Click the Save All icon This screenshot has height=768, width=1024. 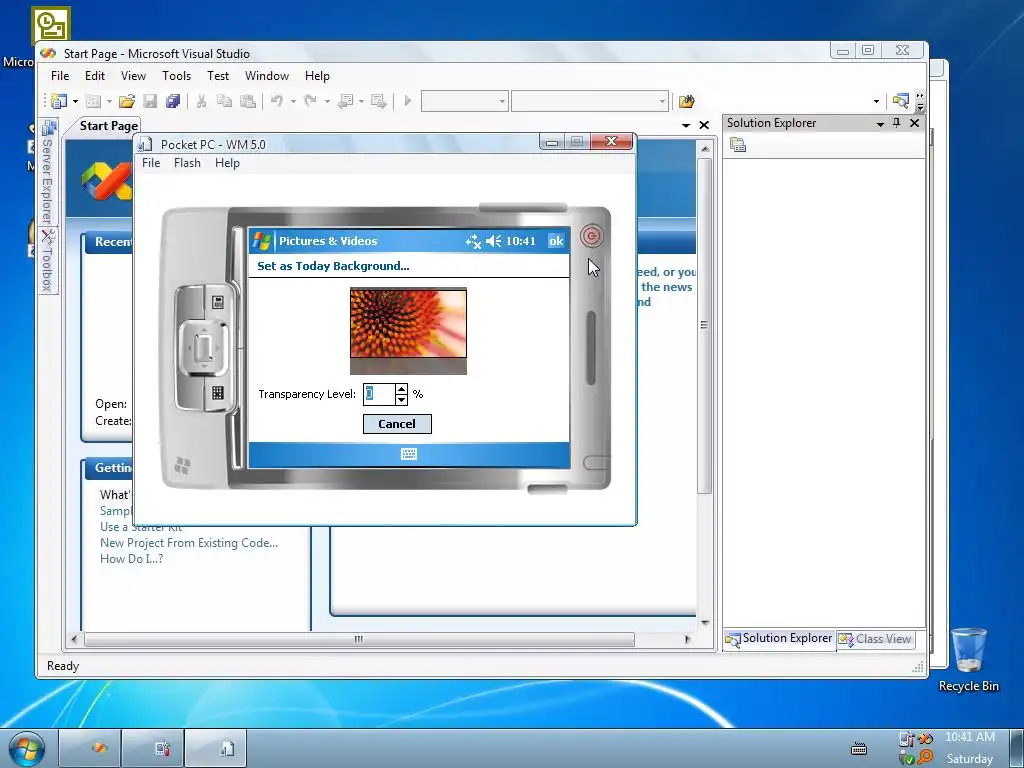point(173,101)
